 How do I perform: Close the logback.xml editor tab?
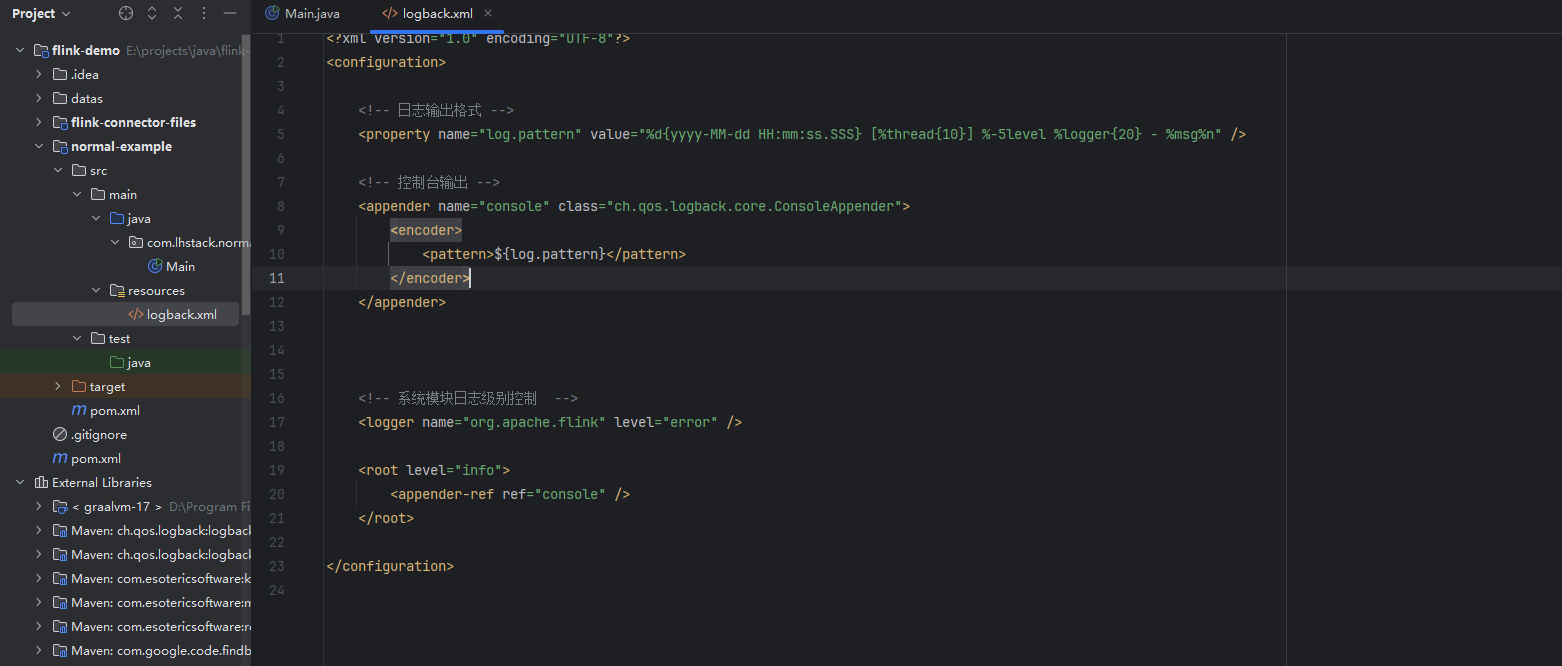(x=488, y=14)
